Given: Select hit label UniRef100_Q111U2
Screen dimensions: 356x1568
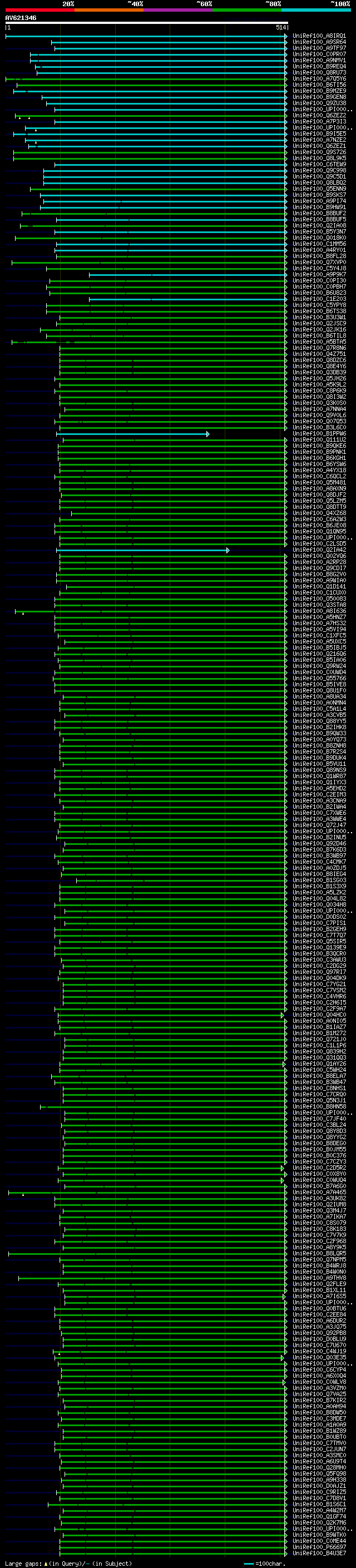Looking at the screenshot, I should pyautogui.click(x=319, y=439).
